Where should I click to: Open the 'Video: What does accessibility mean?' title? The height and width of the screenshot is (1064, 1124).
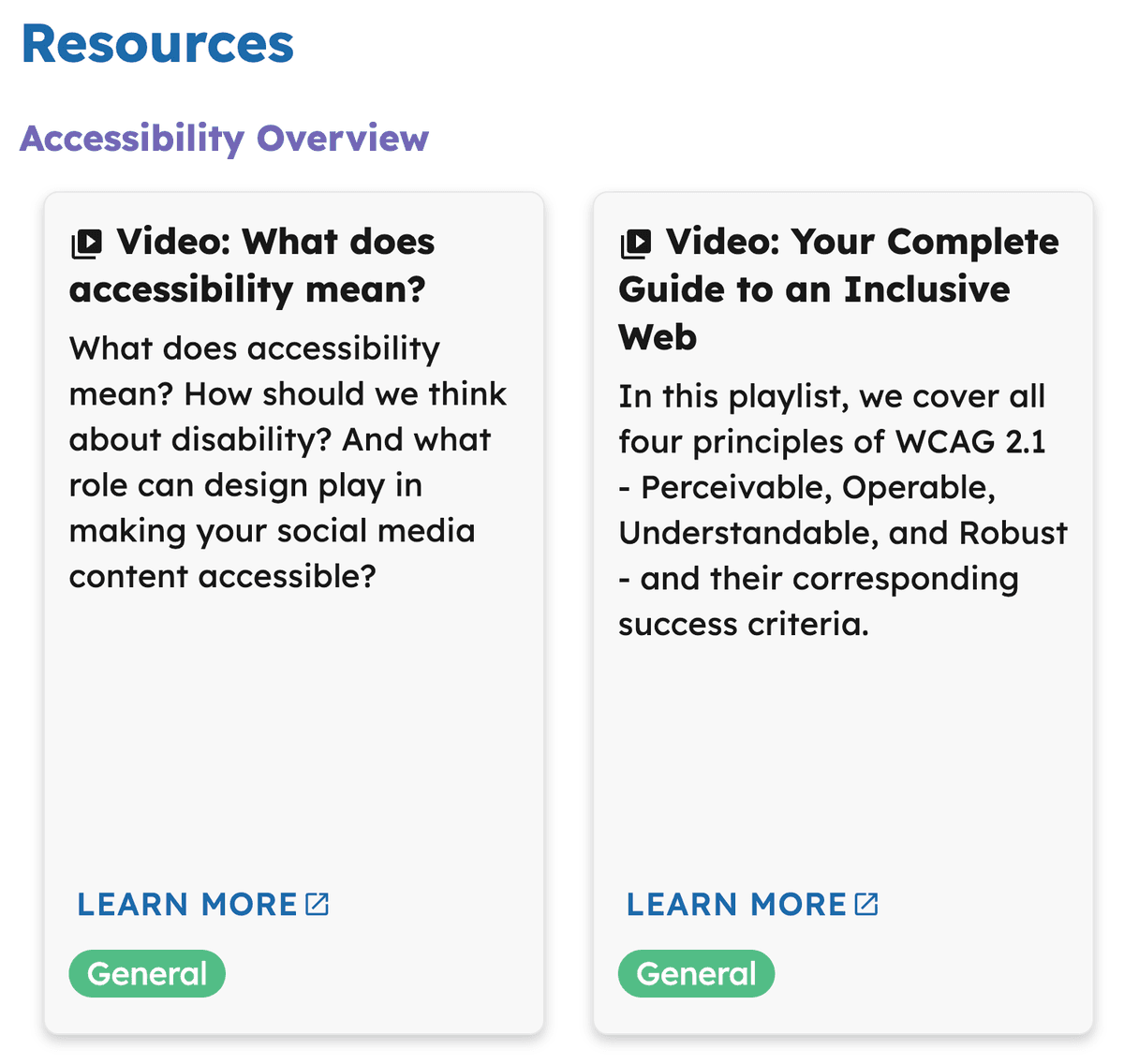pos(251,265)
